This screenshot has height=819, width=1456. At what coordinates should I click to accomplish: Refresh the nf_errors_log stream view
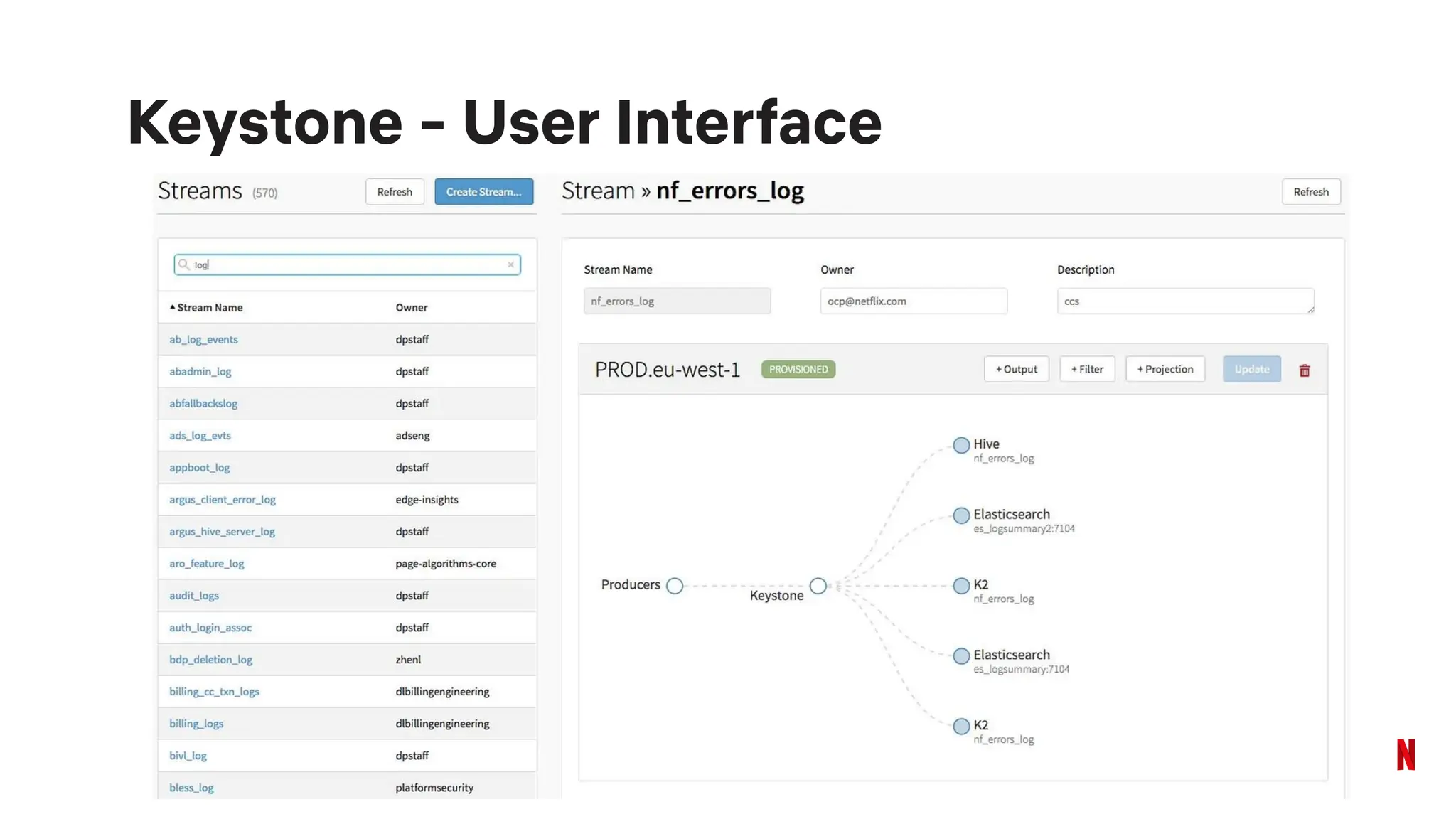(1311, 192)
